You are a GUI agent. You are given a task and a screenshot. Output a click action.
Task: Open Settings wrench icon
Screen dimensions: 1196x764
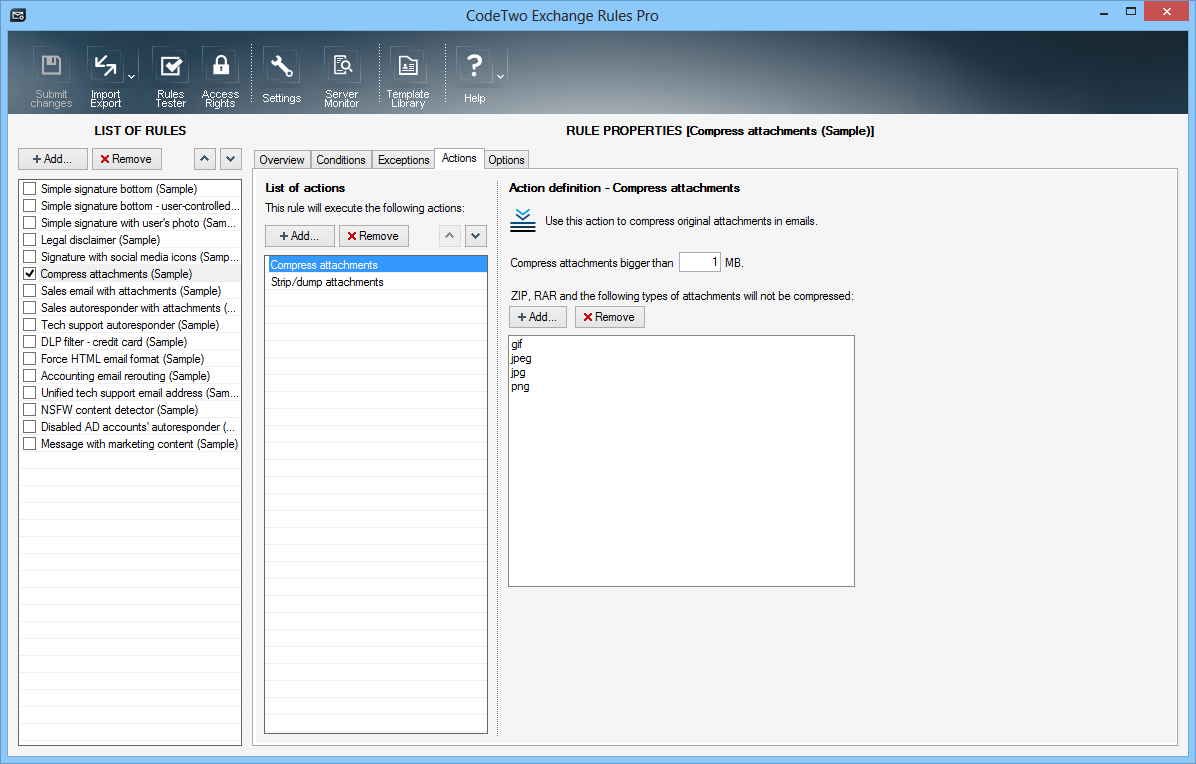point(281,75)
